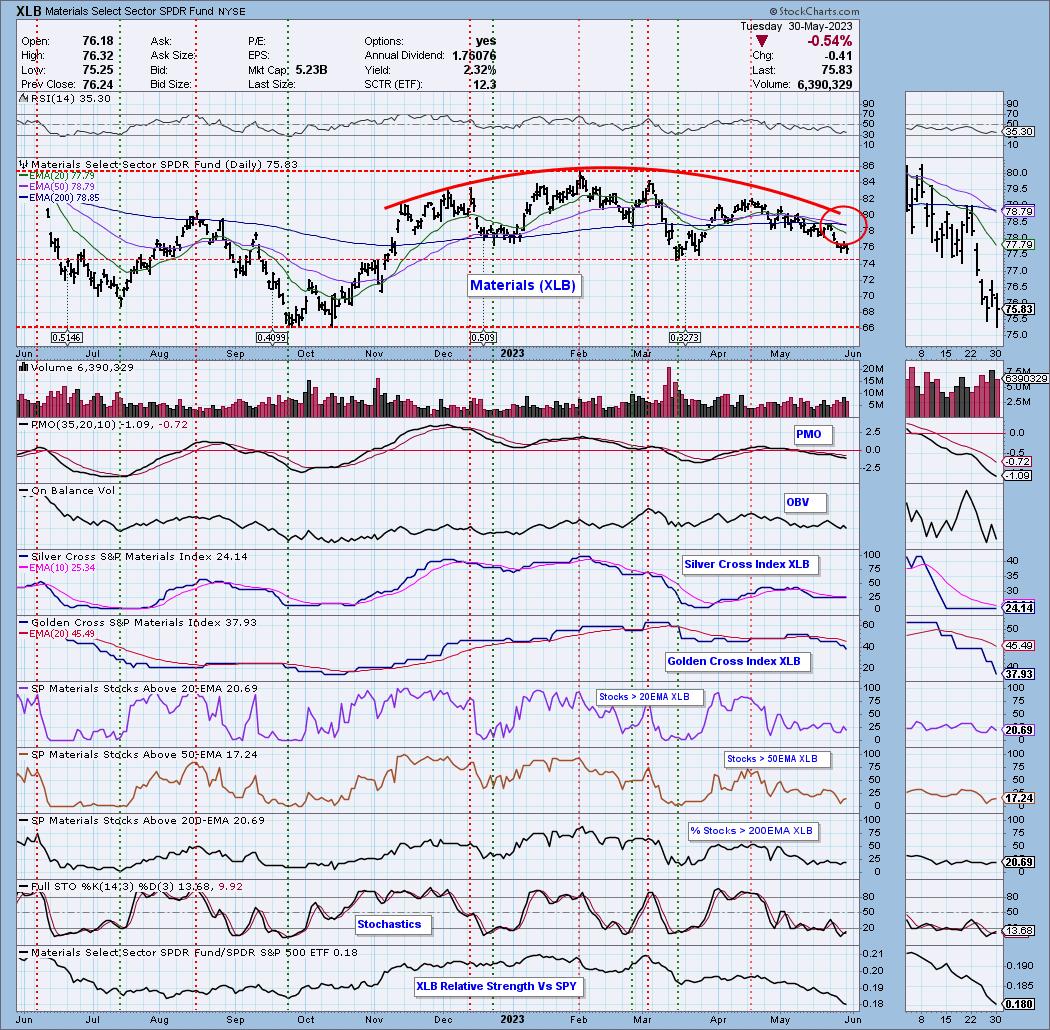
Task: Click the 'EMA(200) 78.85' legend
Action: 59,198
